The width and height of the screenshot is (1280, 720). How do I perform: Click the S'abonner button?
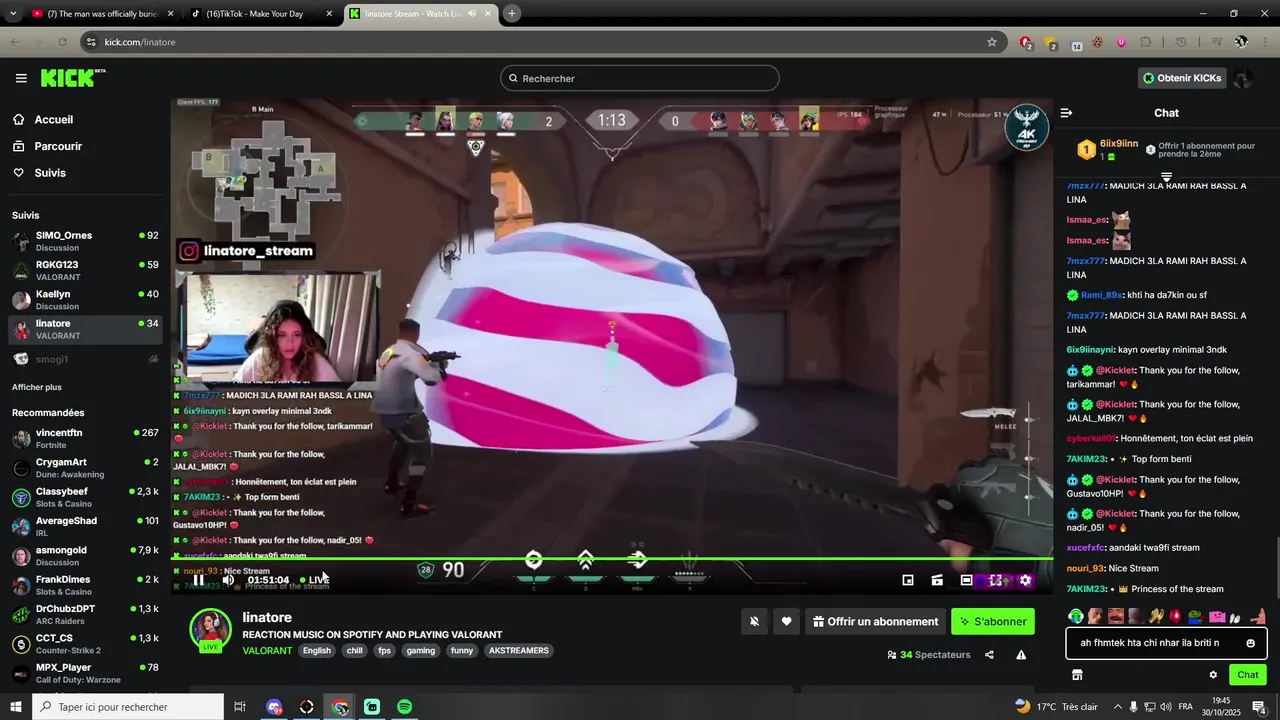click(x=993, y=622)
